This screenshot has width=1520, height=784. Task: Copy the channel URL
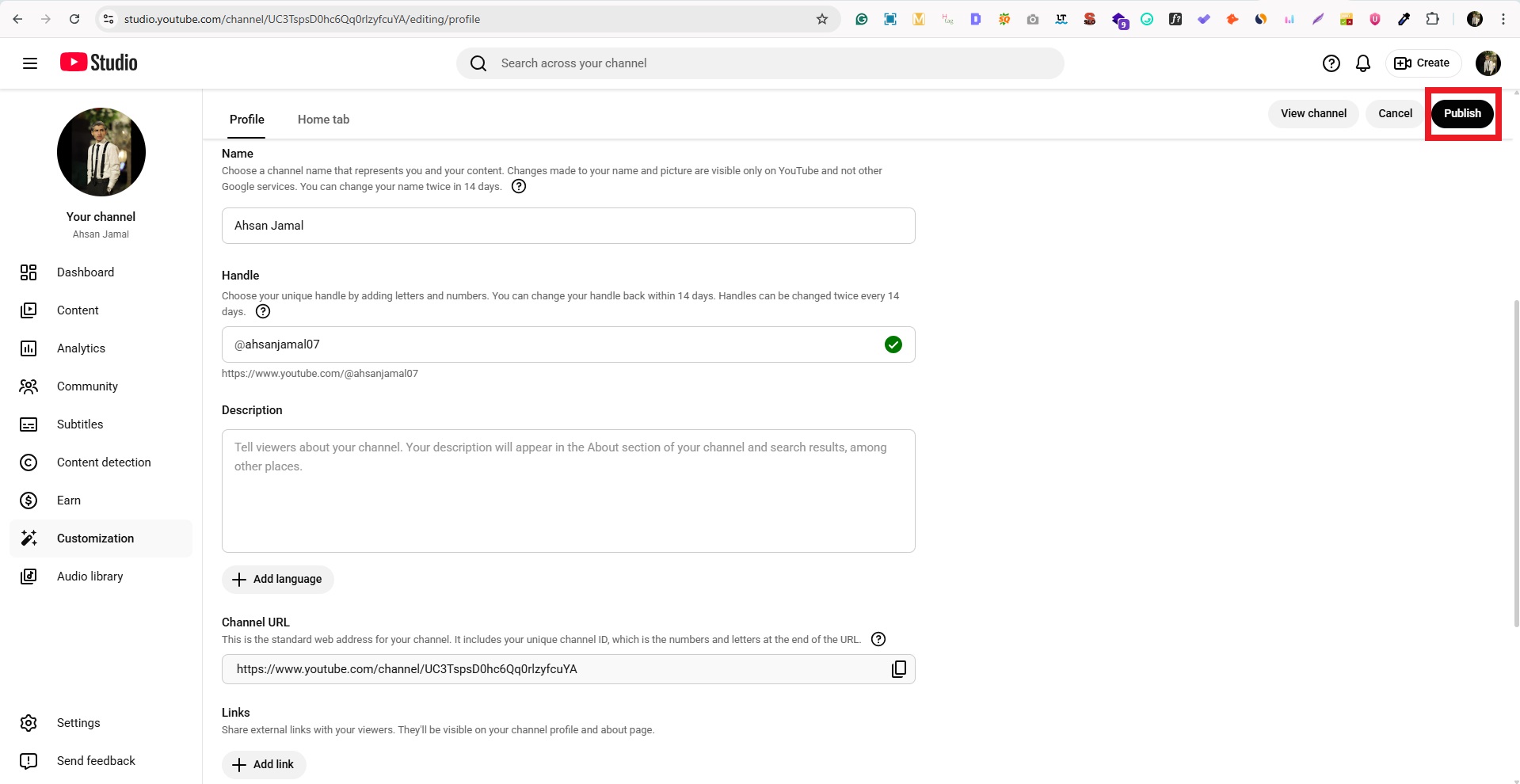[x=898, y=668]
